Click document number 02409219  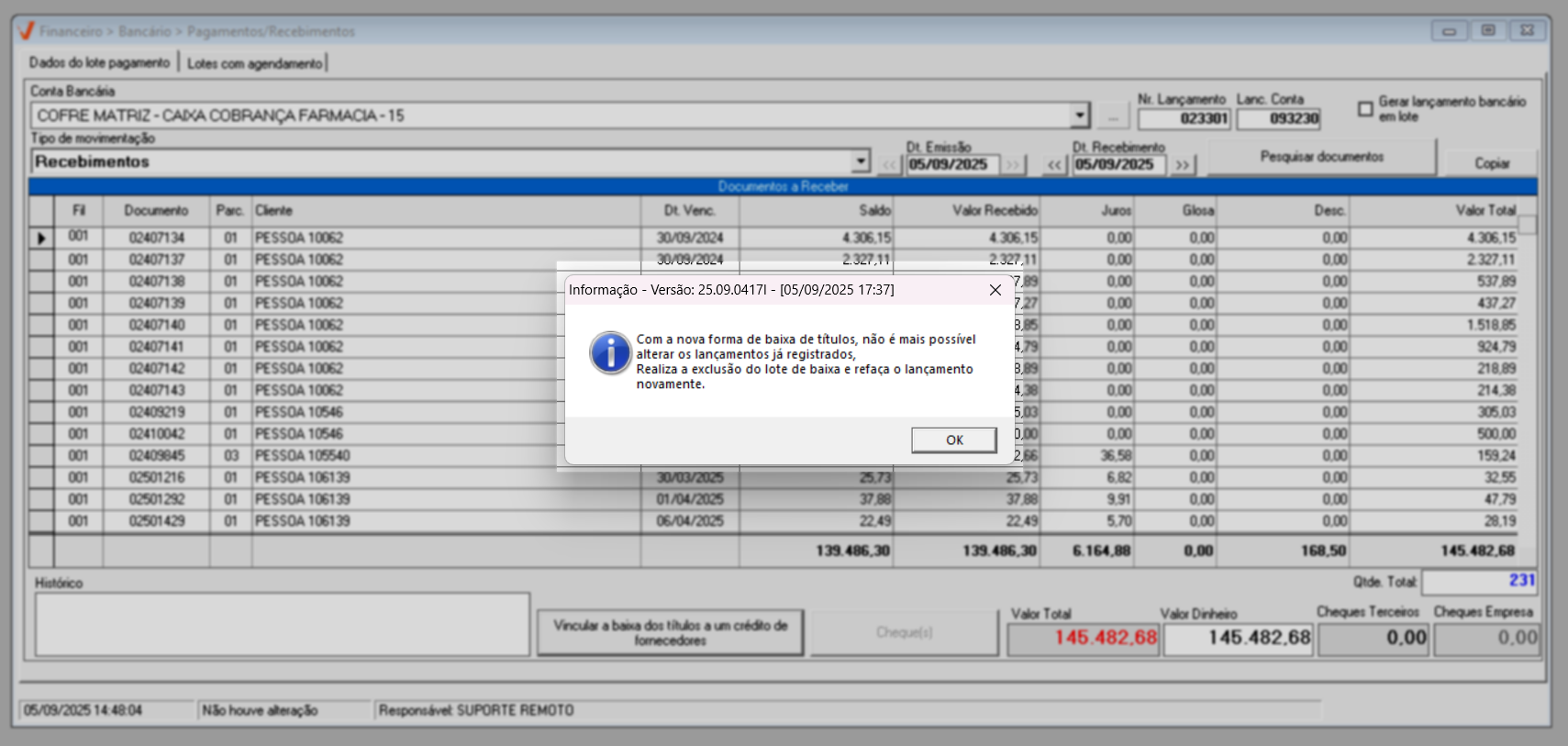[x=156, y=413]
